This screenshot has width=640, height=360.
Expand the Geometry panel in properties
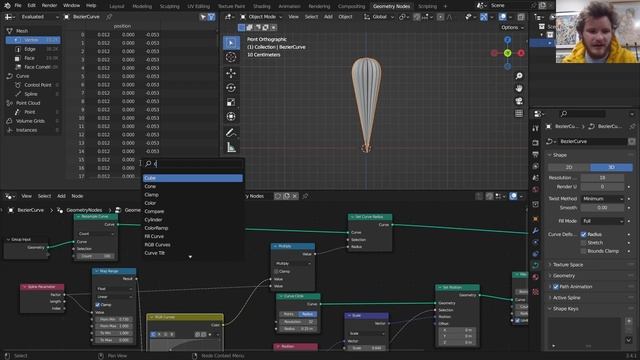pos(564,276)
